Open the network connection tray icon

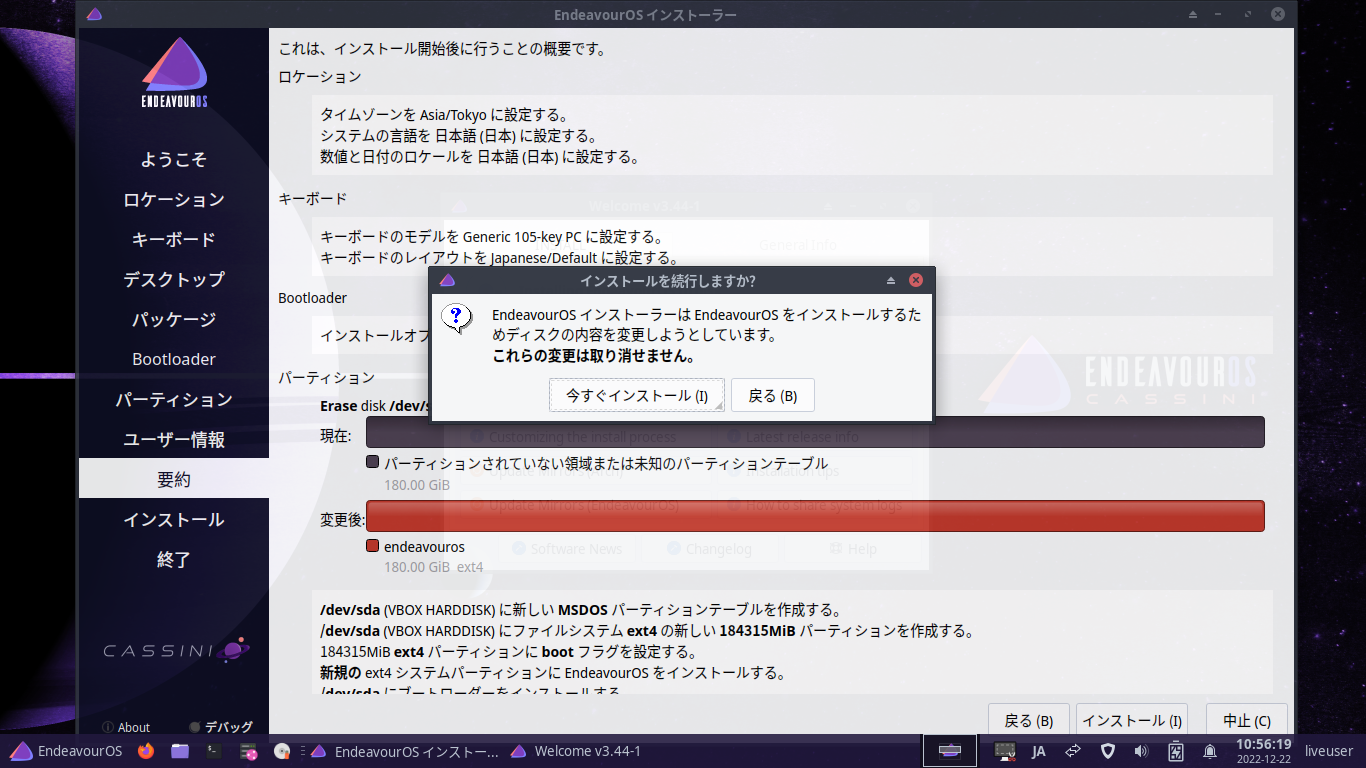[1073, 751]
